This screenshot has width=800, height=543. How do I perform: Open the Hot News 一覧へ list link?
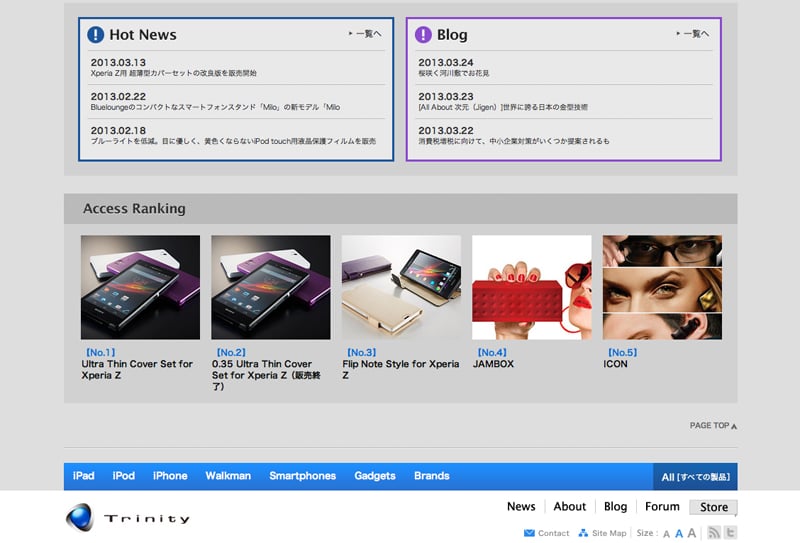pos(365,34)
